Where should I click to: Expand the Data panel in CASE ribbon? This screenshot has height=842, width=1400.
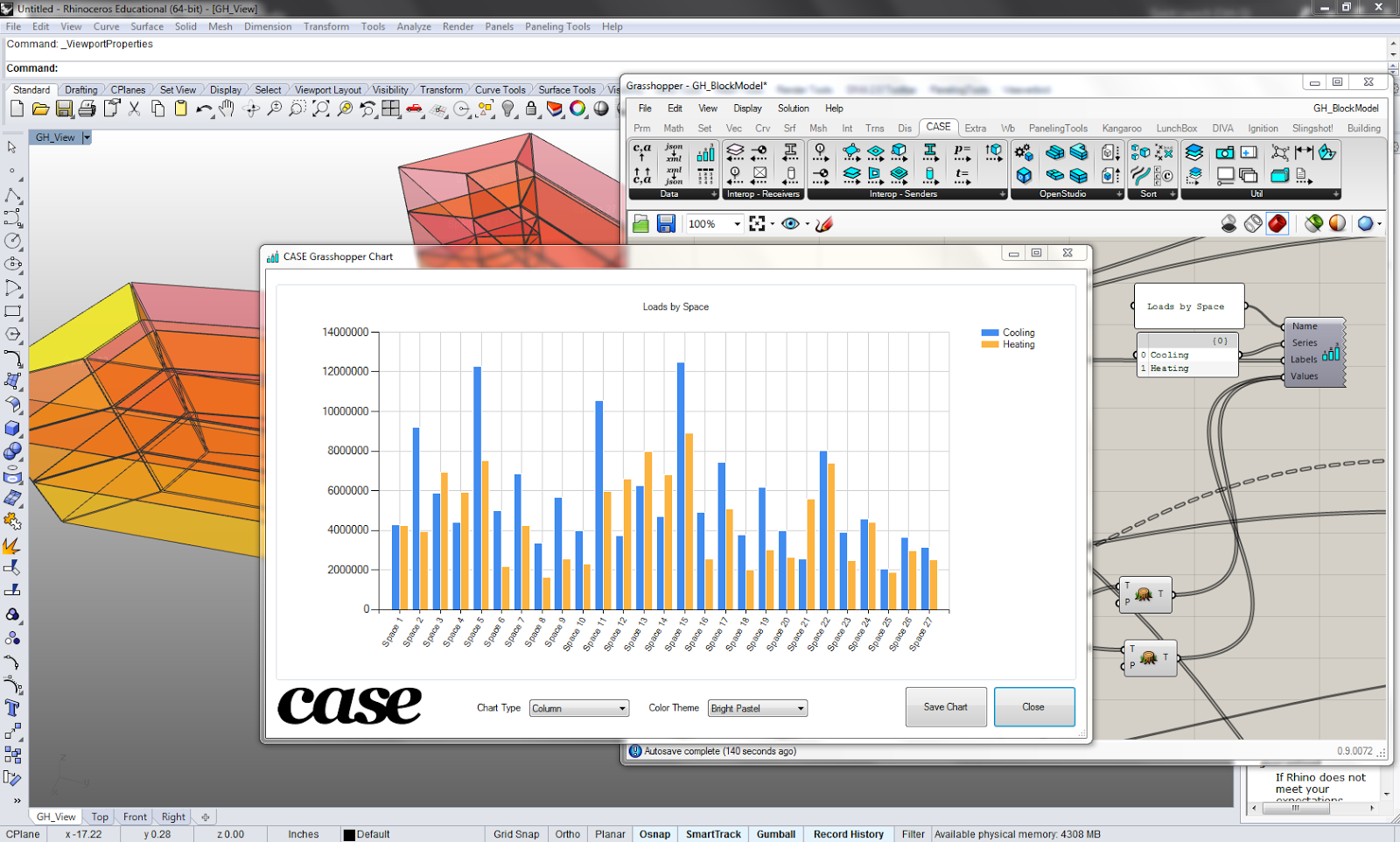[714, 194]
